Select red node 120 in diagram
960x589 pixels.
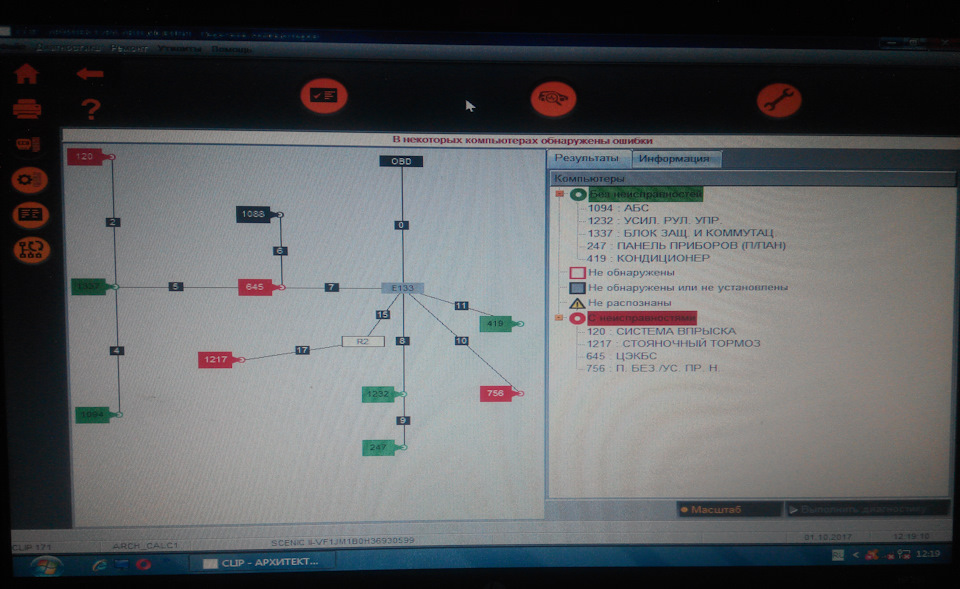(x=86, y=157)
